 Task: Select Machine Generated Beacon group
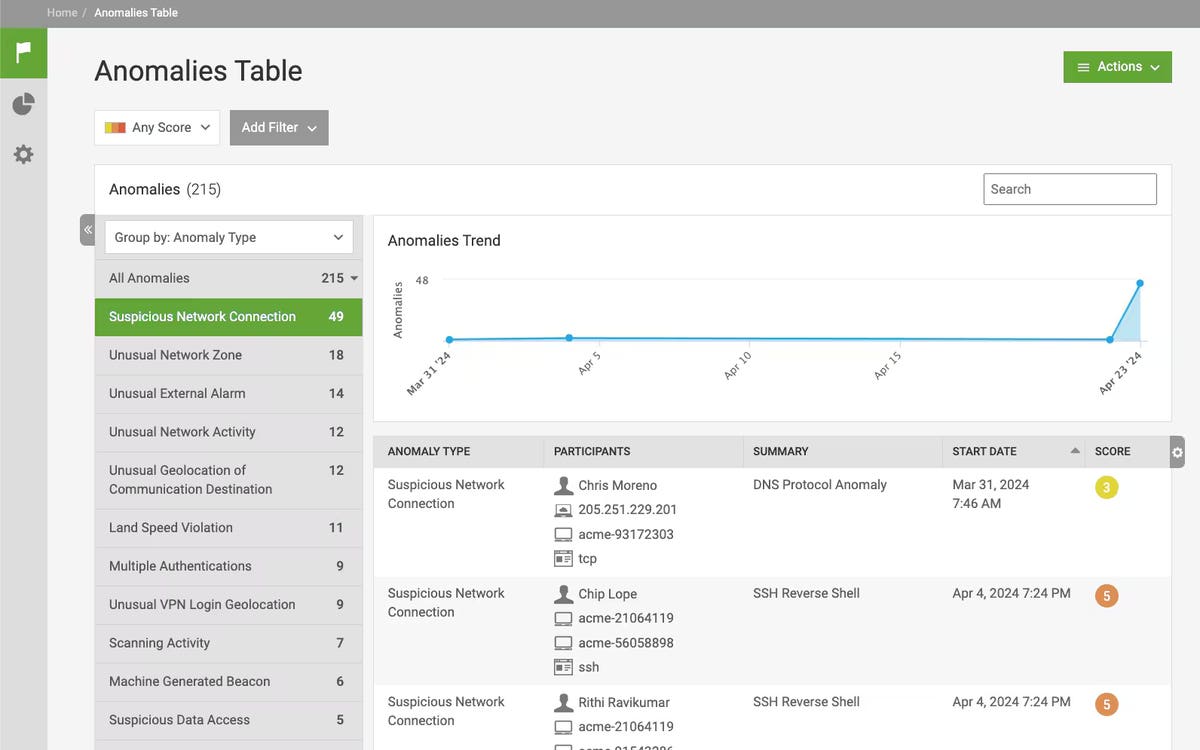pos(229,681)
